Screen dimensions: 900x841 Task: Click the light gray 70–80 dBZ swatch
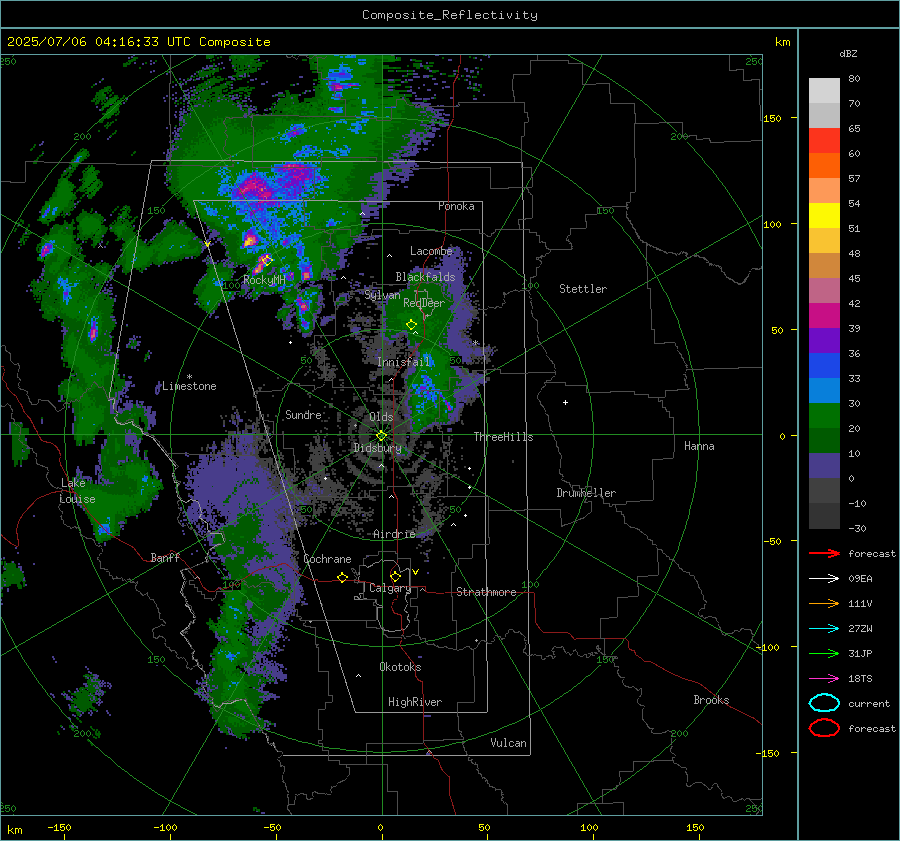824,91
